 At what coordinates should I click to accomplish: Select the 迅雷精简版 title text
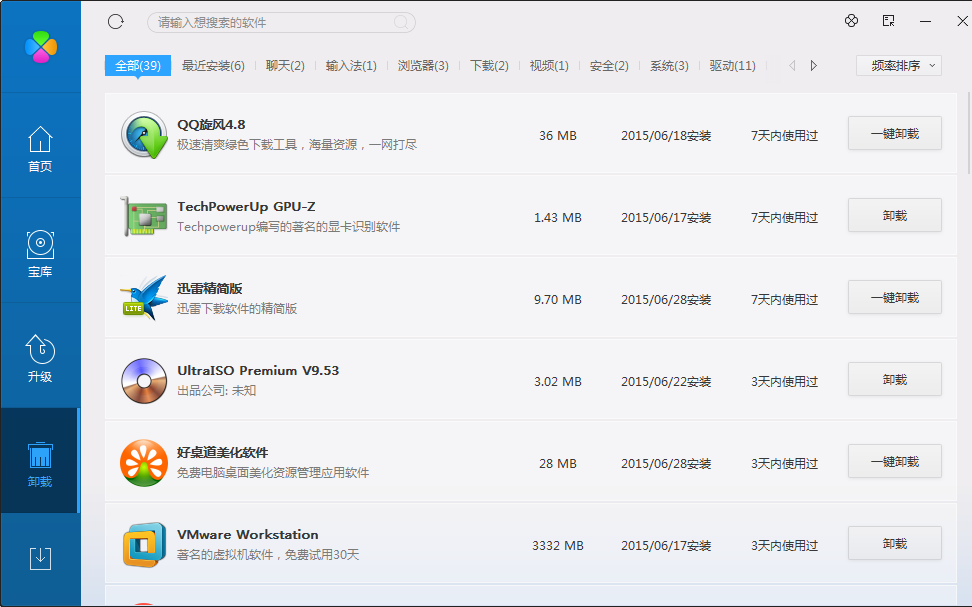(x=210, y=288)
